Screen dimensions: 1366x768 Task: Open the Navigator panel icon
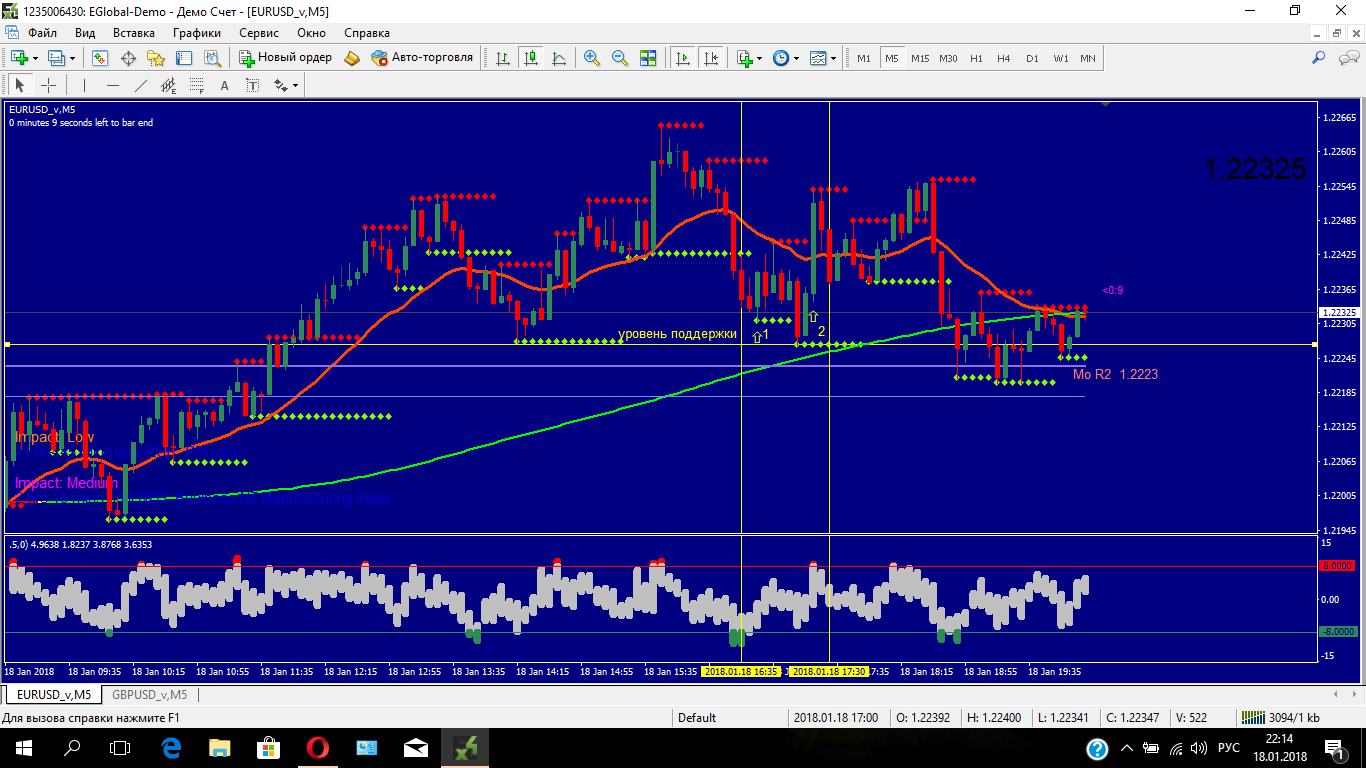click(157, 58)
